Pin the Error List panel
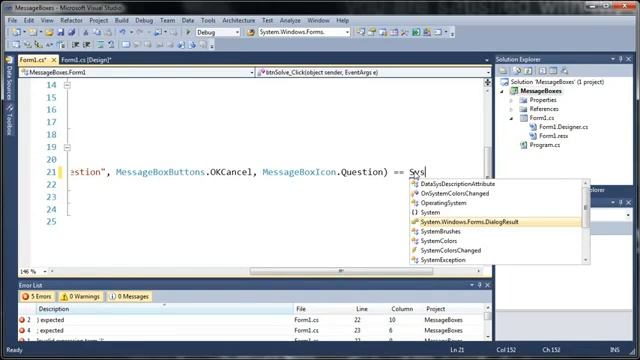Viewport: 640px width, 360px height. (x=480, y=285)
